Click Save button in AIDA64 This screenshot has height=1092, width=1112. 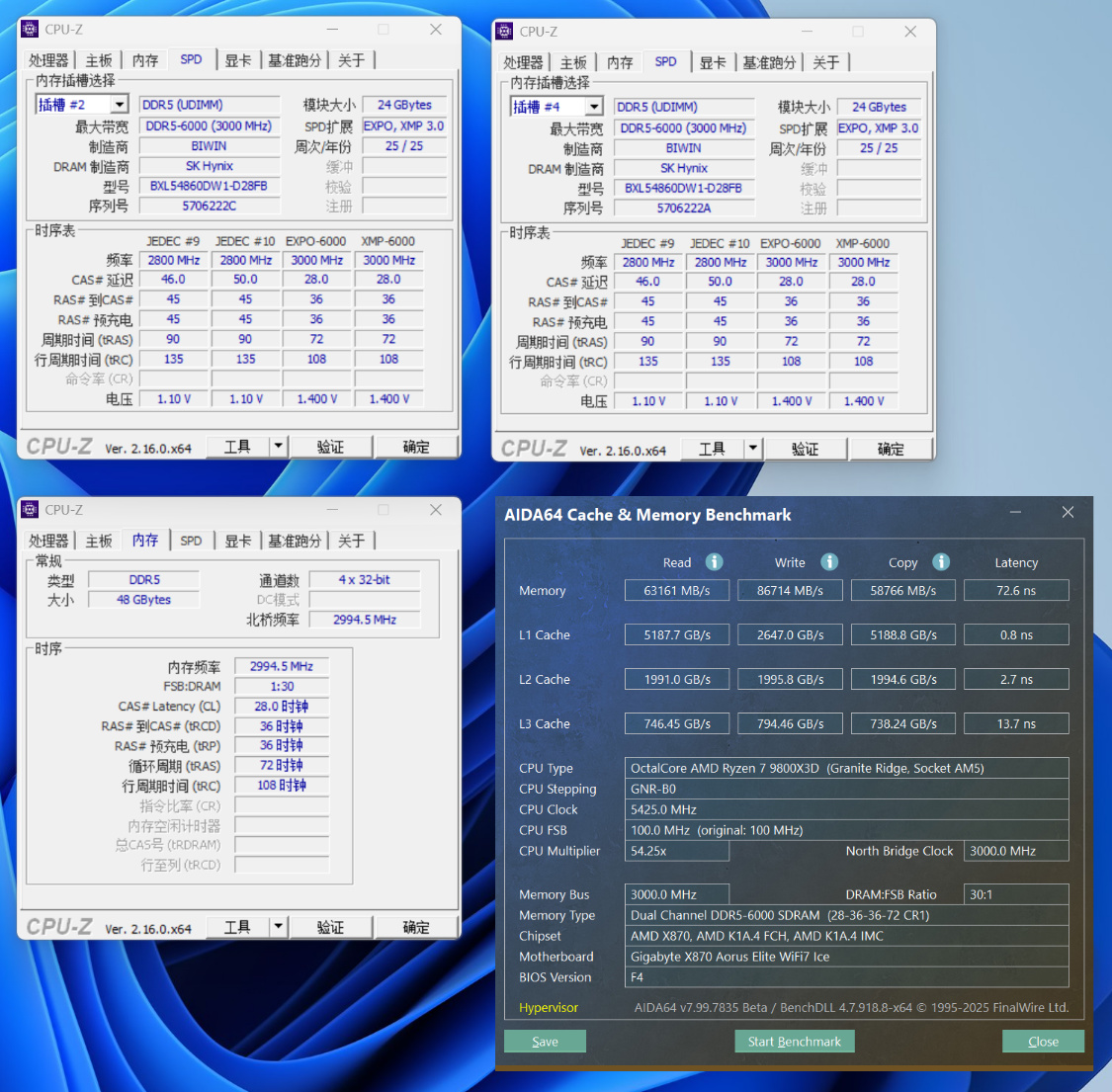click(545, 1041)
